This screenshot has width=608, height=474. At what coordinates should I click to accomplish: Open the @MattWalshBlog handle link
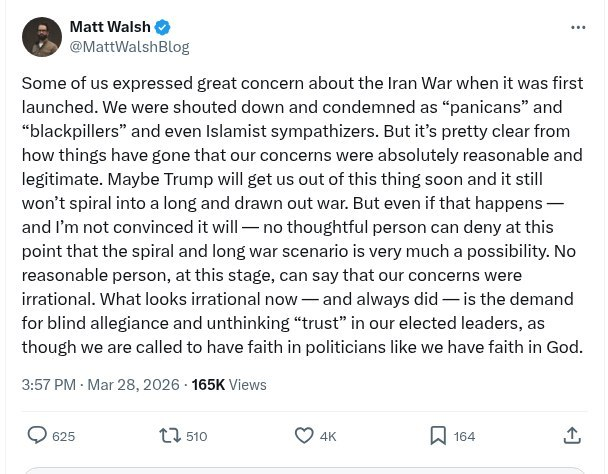point(129,46)
